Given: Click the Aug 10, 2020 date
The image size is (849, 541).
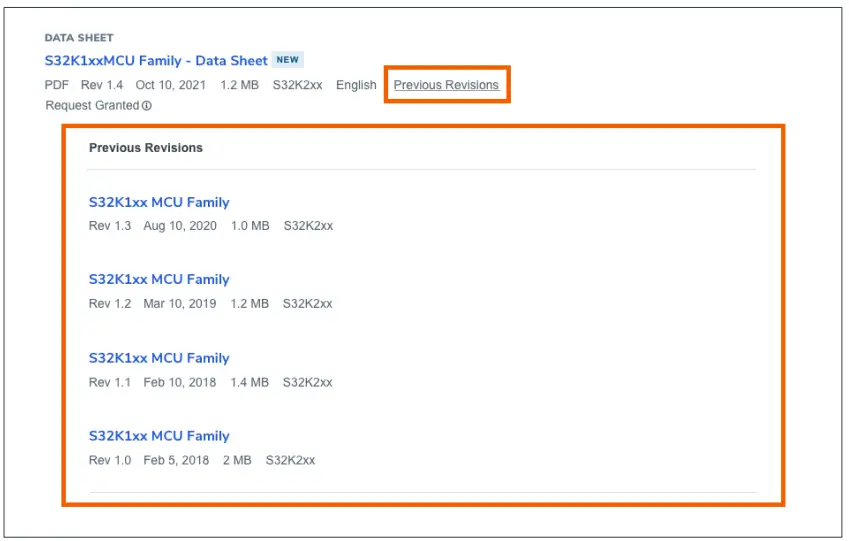Looking at the screenshot, I should tap(180, 226).
